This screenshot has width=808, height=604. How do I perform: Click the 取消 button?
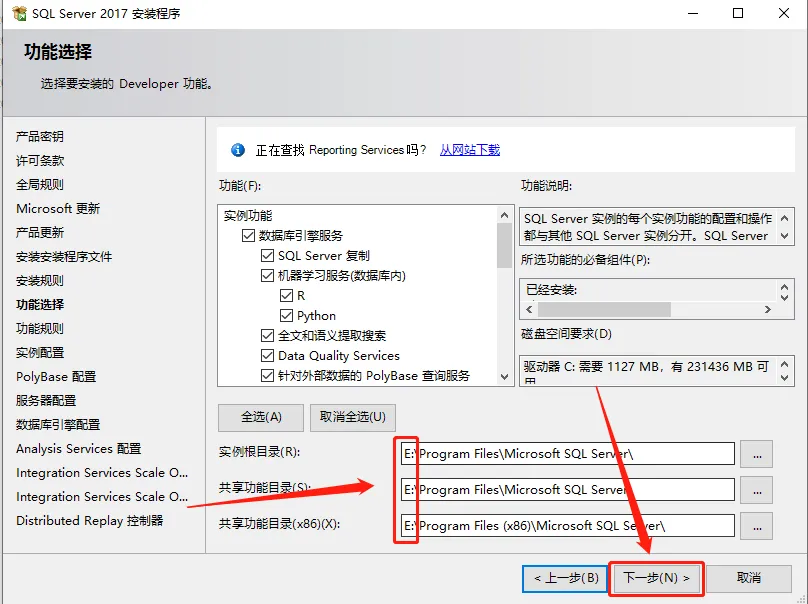pos(749,578)
